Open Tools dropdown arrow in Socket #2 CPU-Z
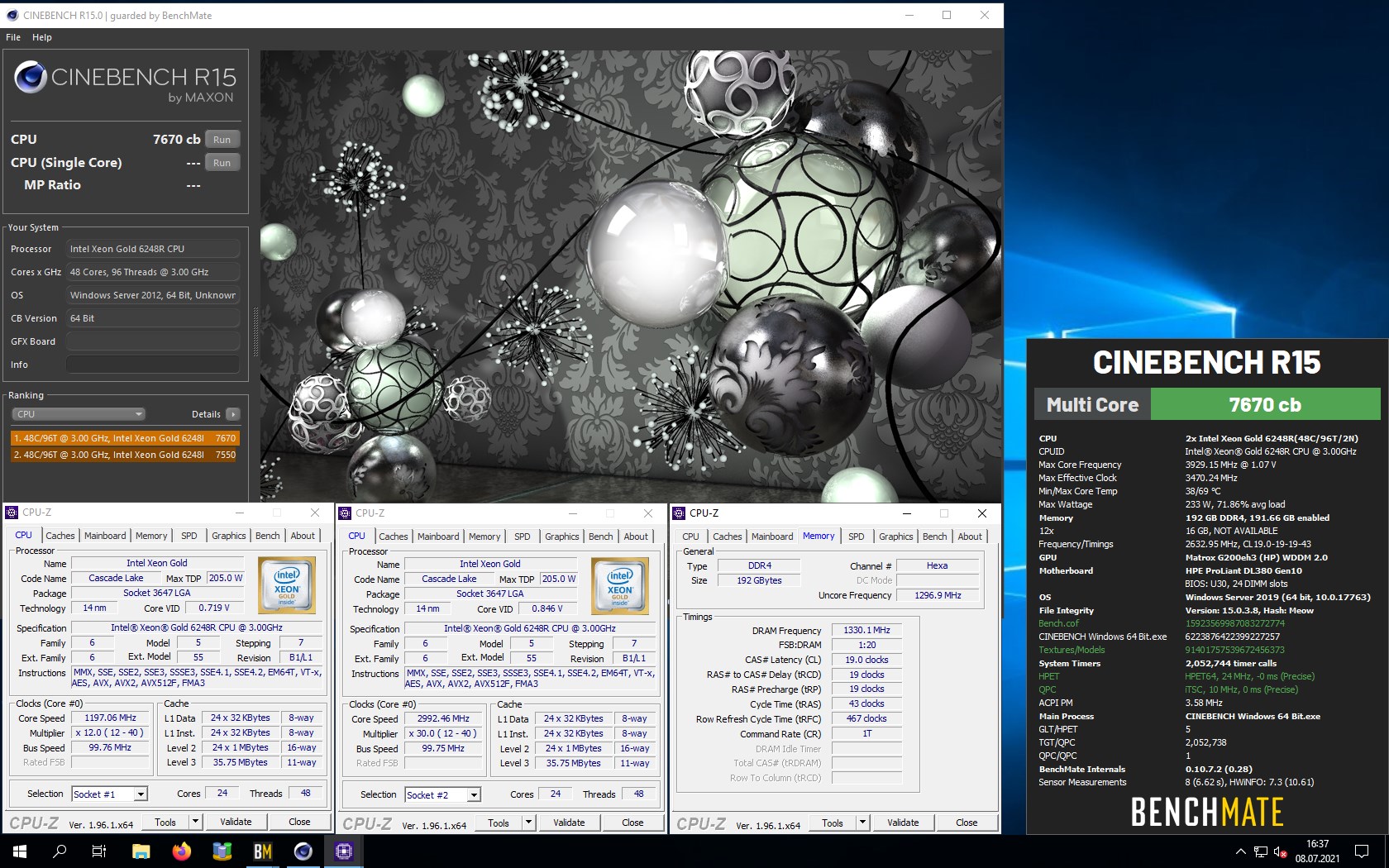Viewport: 1389px width, 868px height. coord(529,823)
